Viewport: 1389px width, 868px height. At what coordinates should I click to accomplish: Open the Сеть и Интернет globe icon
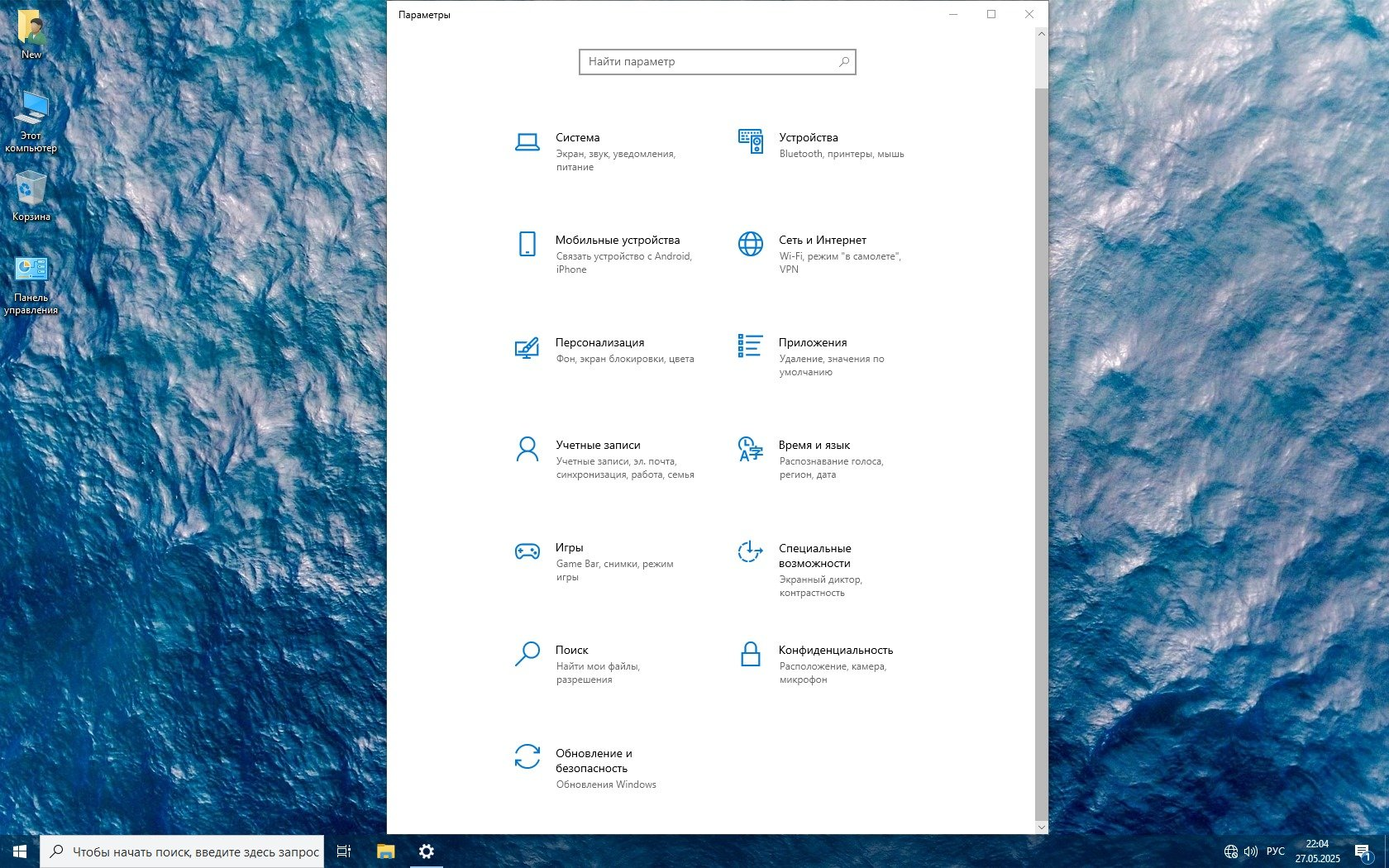(x=750, y=244)
